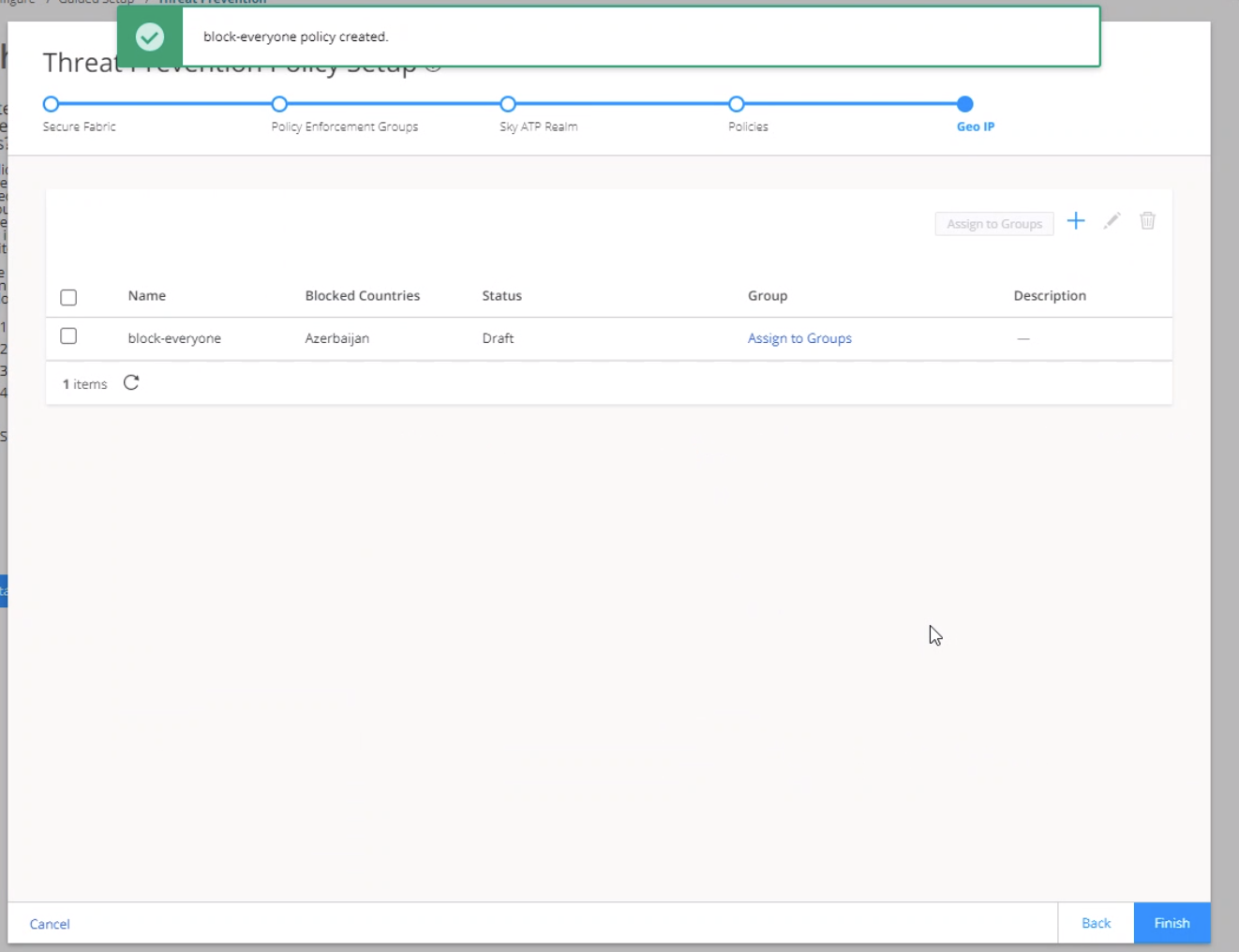This screenshot has width=1239, height=952.
Task: Cancel the policy setup wizard
Action: point(50,924)
